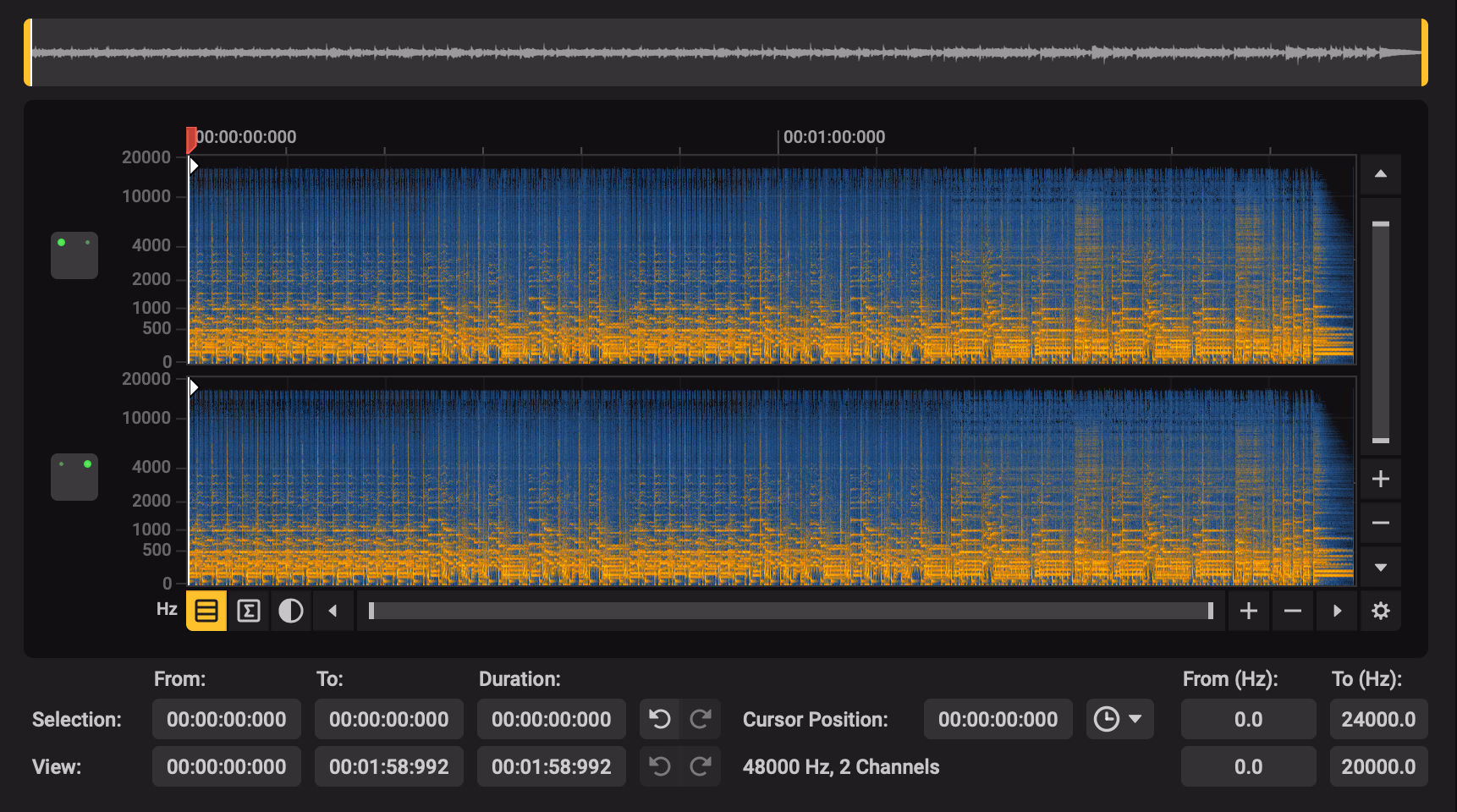Click the overview right yellow range handle
Screen dimensions: 1457x812
click(x=1424, y=52)
